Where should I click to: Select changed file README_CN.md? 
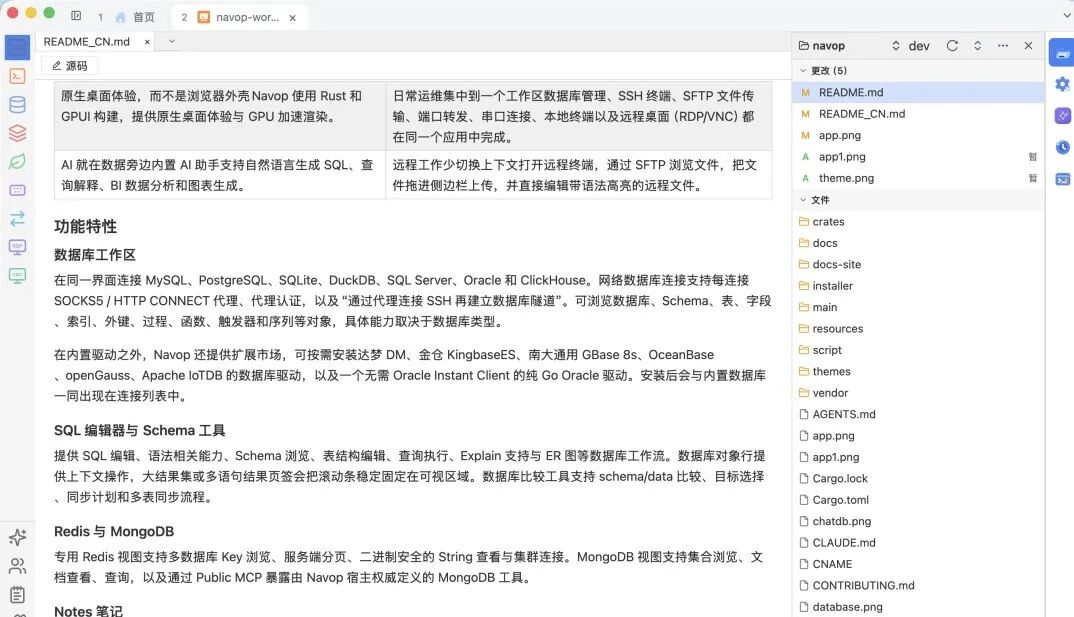pos(918,114)
